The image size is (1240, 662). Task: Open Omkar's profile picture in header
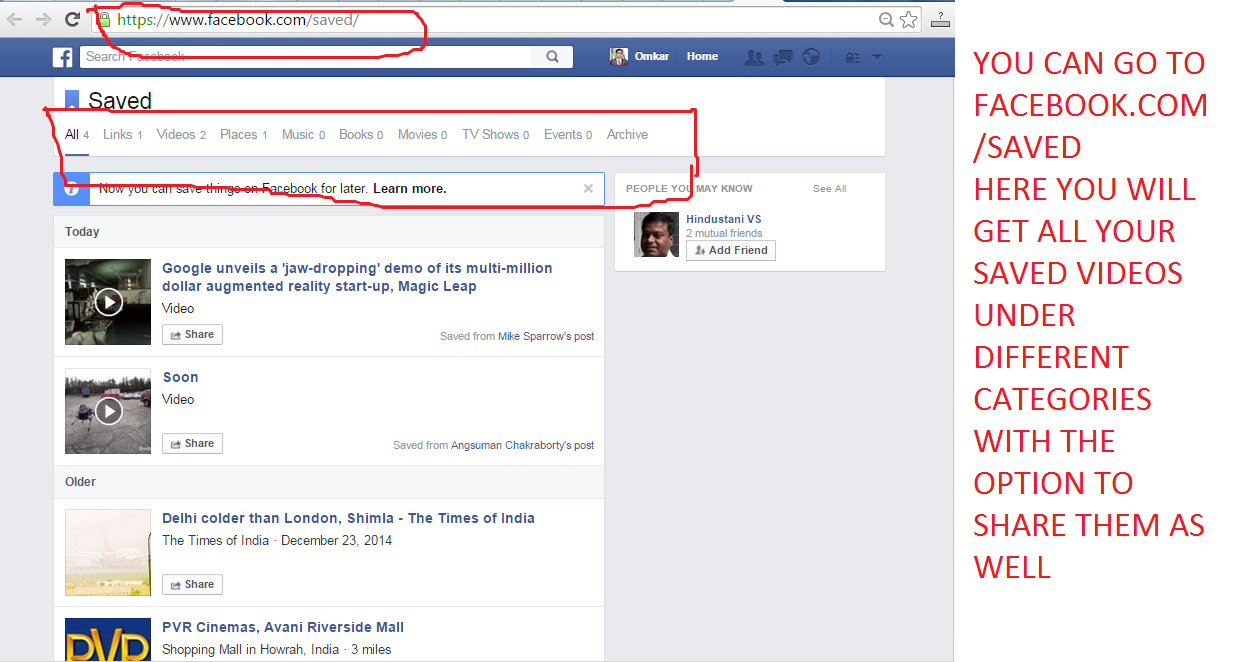pos(619,57)
